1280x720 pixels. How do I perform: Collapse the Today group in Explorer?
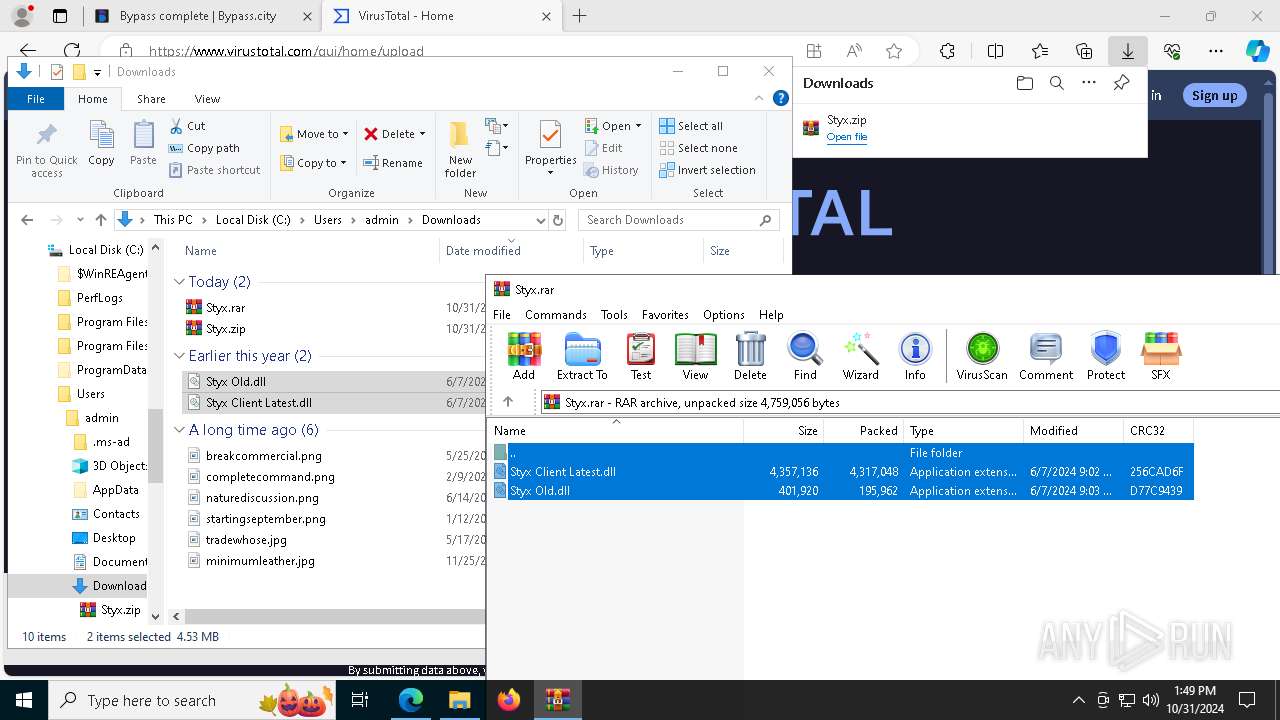pos(180,282)
